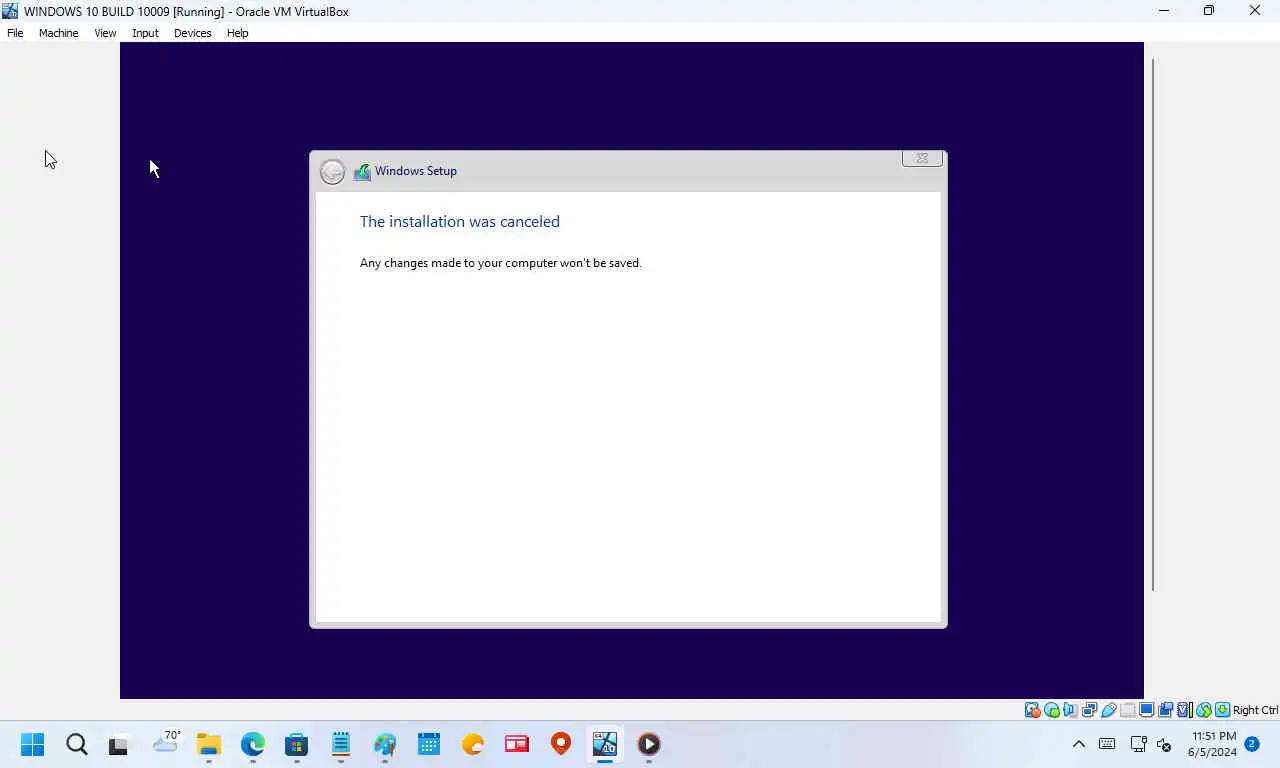This screenshot has height=768, width=1280.
Task: Click the shared folders status icon
Action: coord(1128,710)
